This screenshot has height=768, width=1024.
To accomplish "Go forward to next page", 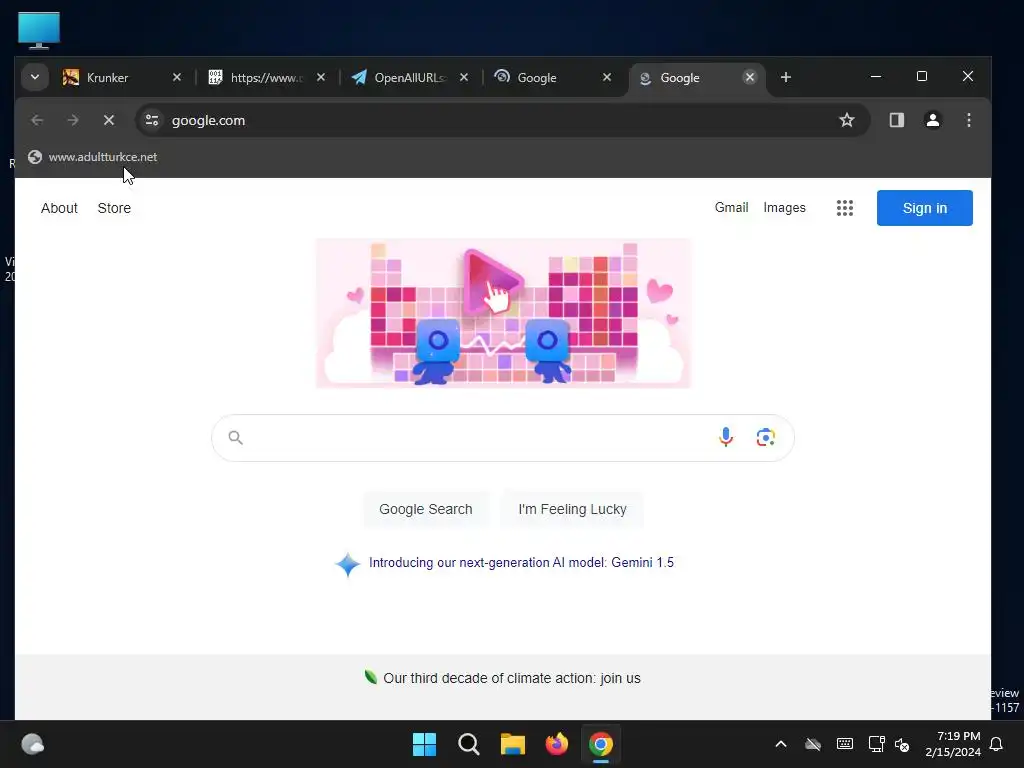I will click(73, 120).
